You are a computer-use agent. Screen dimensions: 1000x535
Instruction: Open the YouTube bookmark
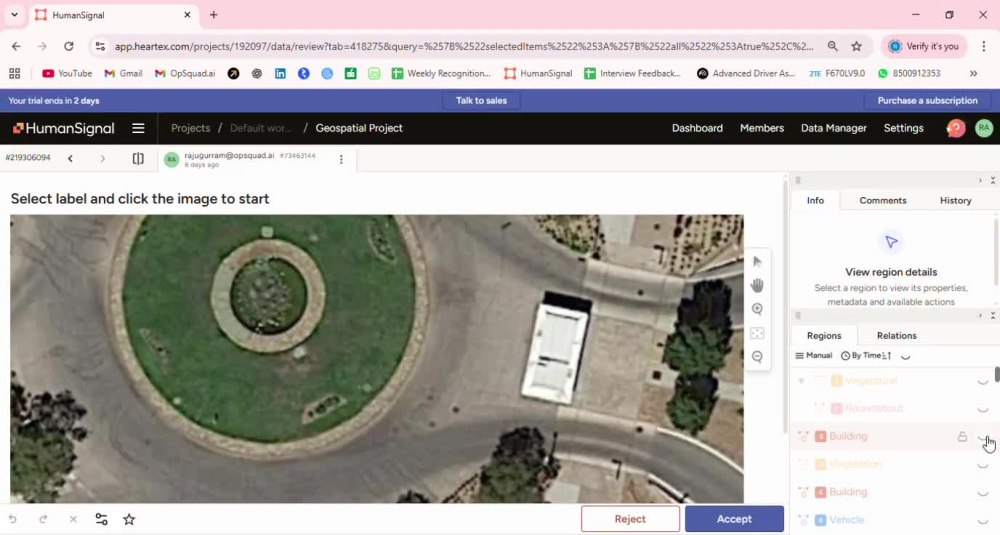(67, 73)
